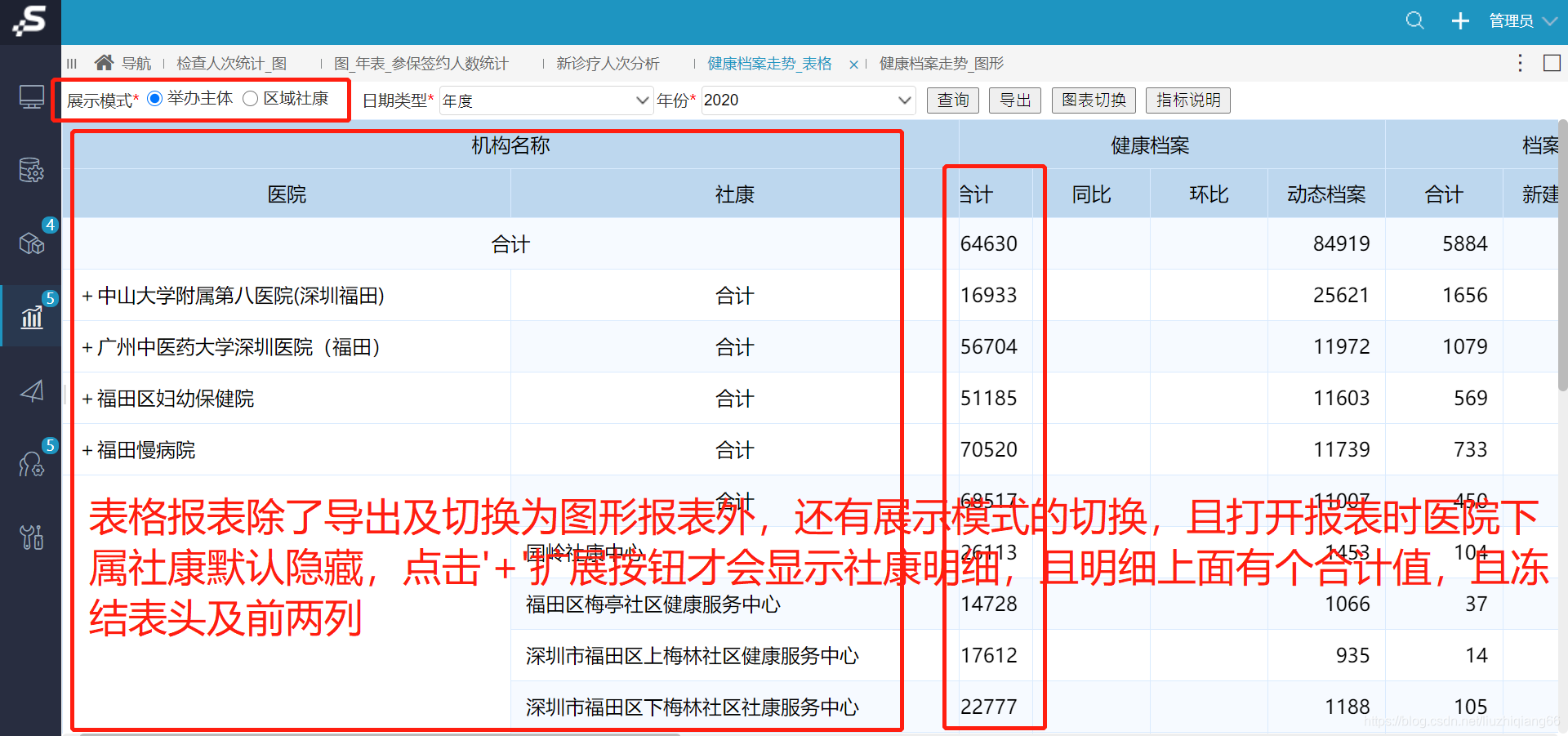Select the 区域社康 radio option
The height and width of the screenshot is (736, 1568).
click(251, 99)
